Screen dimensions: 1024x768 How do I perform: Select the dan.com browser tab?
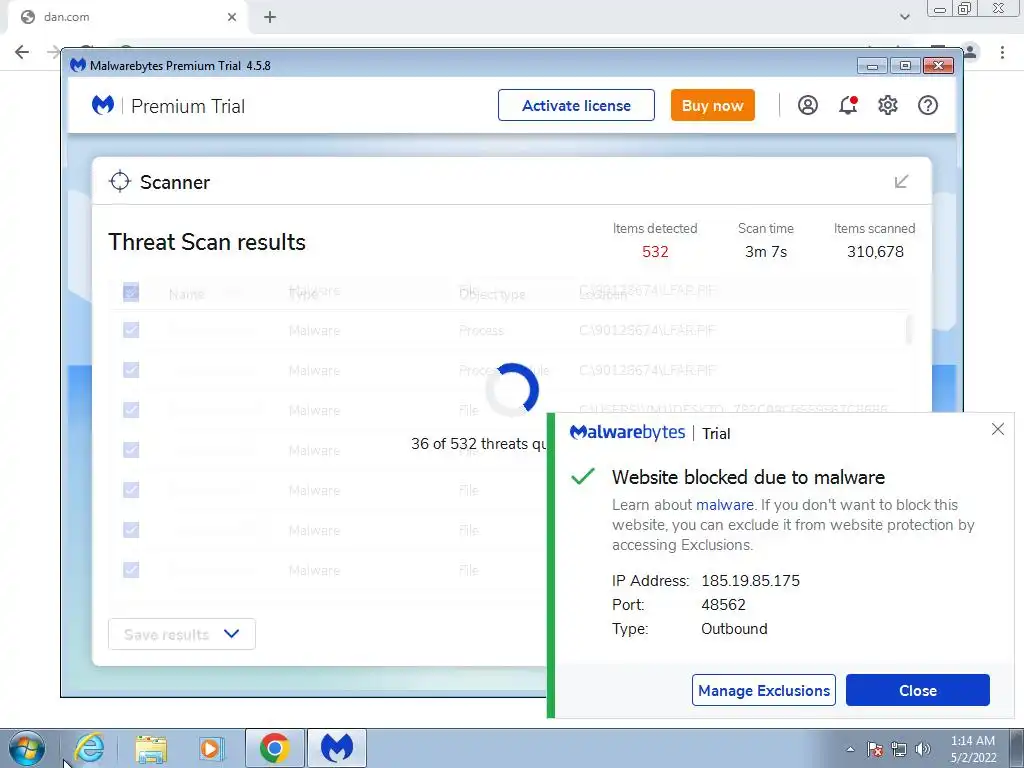pyautogui.click(x=127, y=17)
